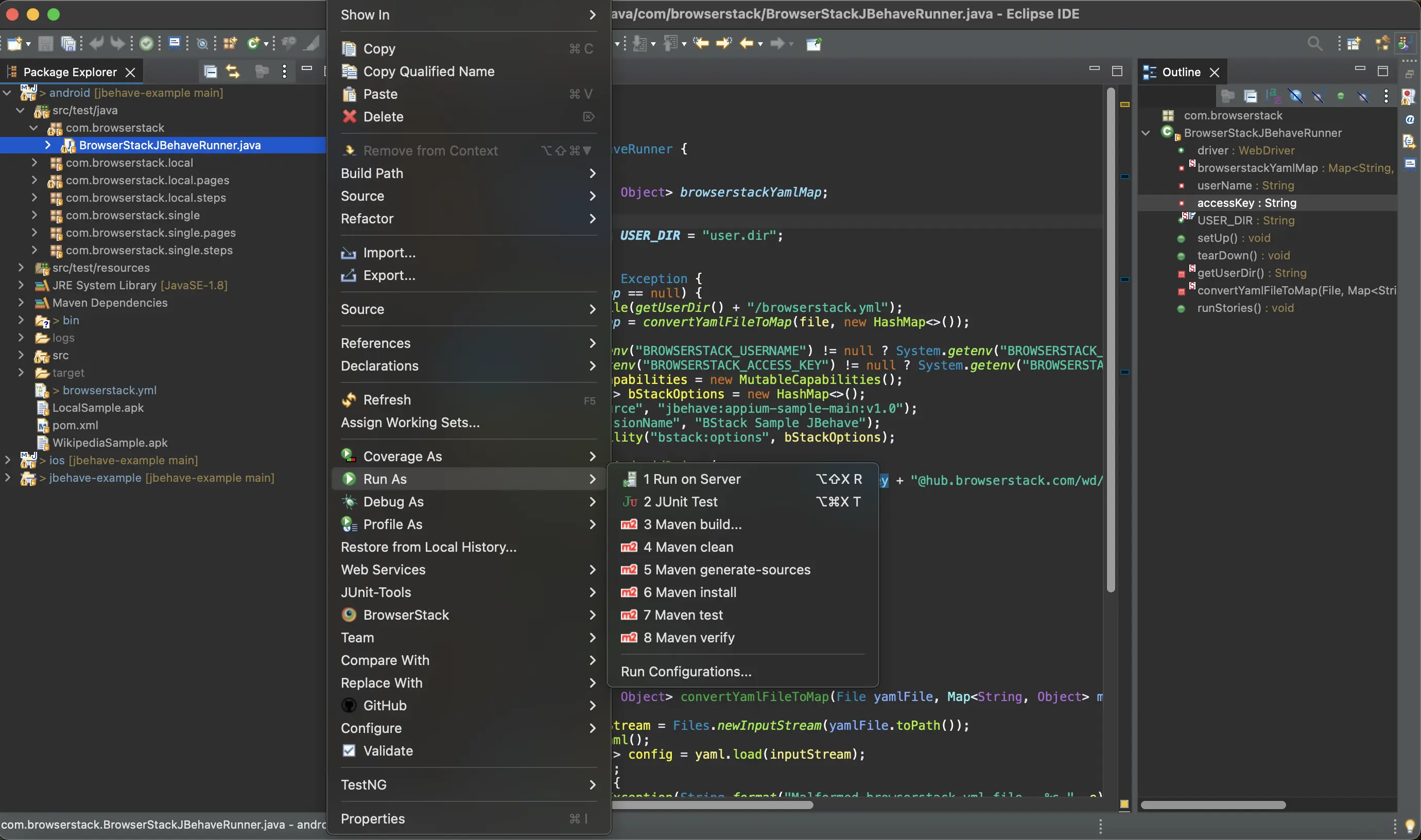Toggle Link with Editor in Package Explorer
1421x840 pixels.
233,72
